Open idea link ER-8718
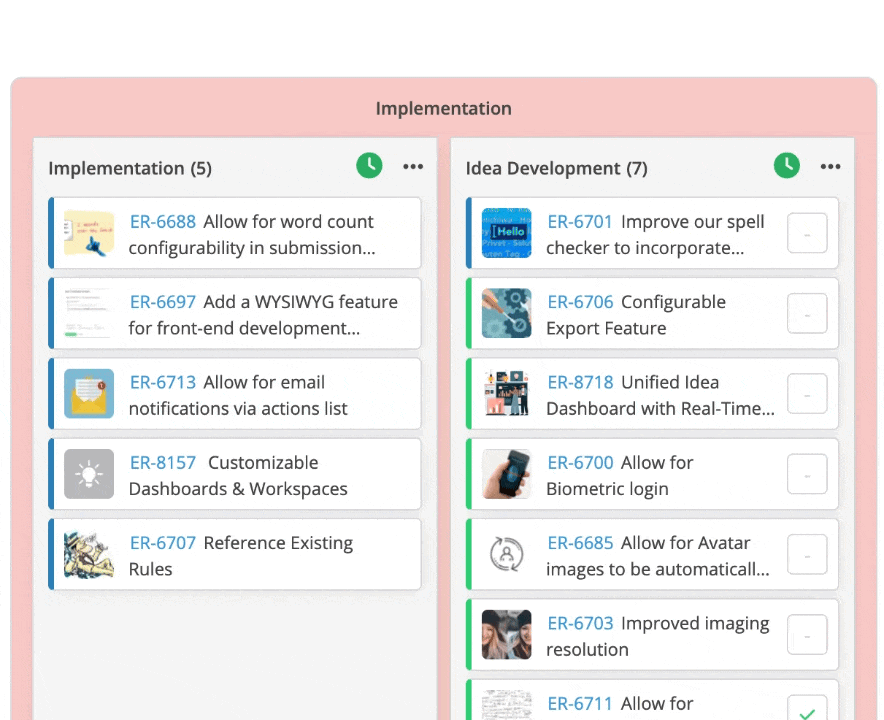Image resolution: width=884 pixels, height=720 pixels. pos(580,382)
